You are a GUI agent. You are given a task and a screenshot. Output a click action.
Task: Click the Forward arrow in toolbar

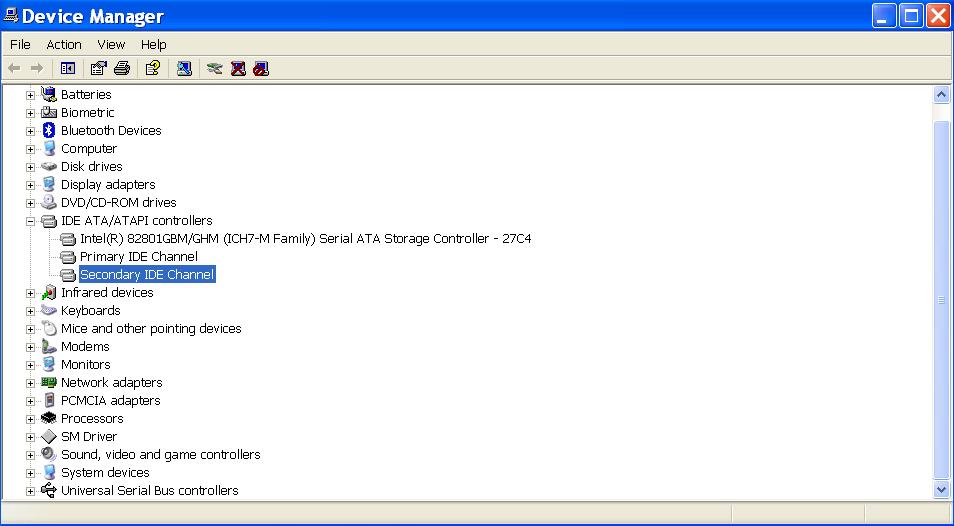point(37,69)
